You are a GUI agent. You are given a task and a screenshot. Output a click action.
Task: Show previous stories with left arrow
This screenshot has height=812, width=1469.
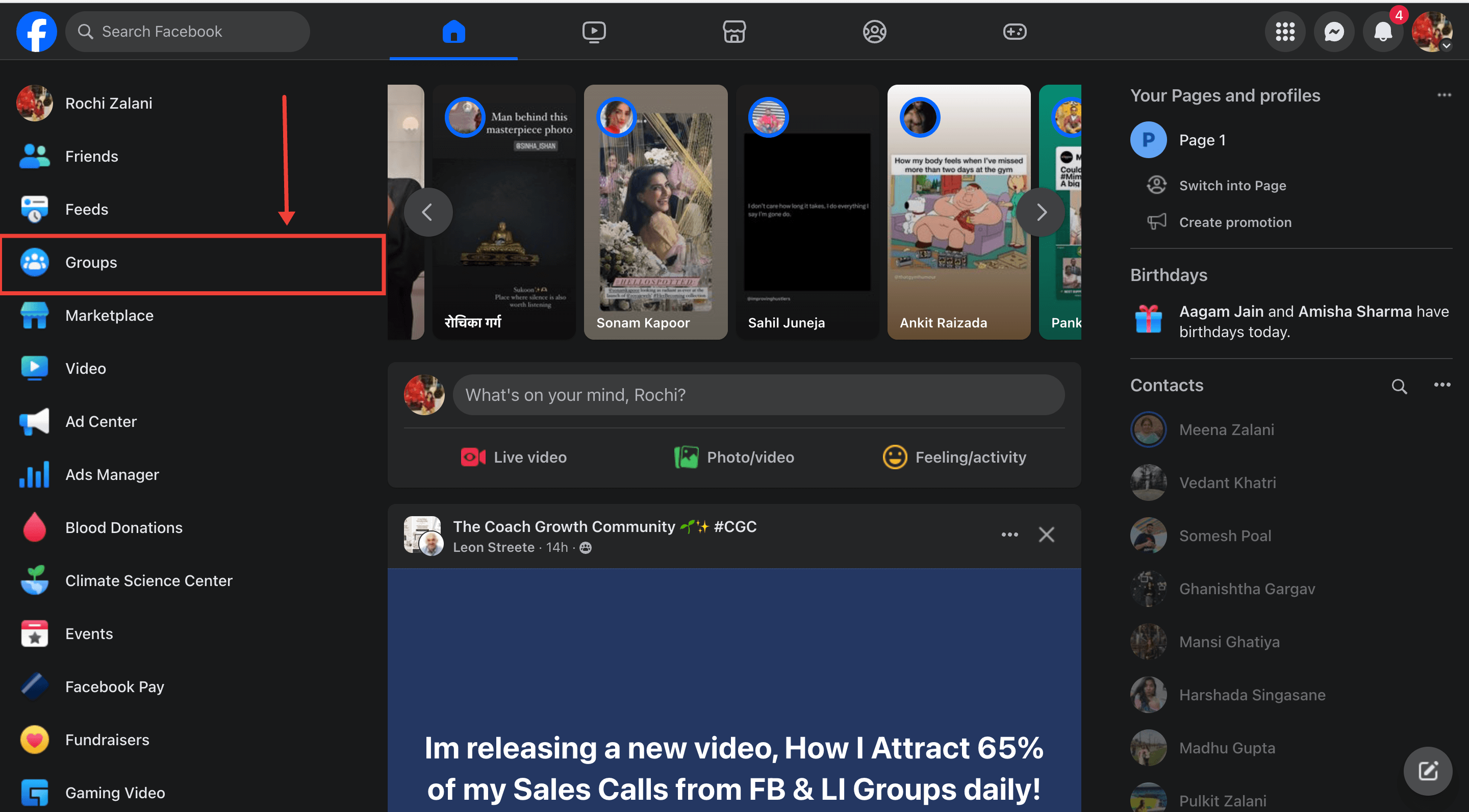[428, 212]
